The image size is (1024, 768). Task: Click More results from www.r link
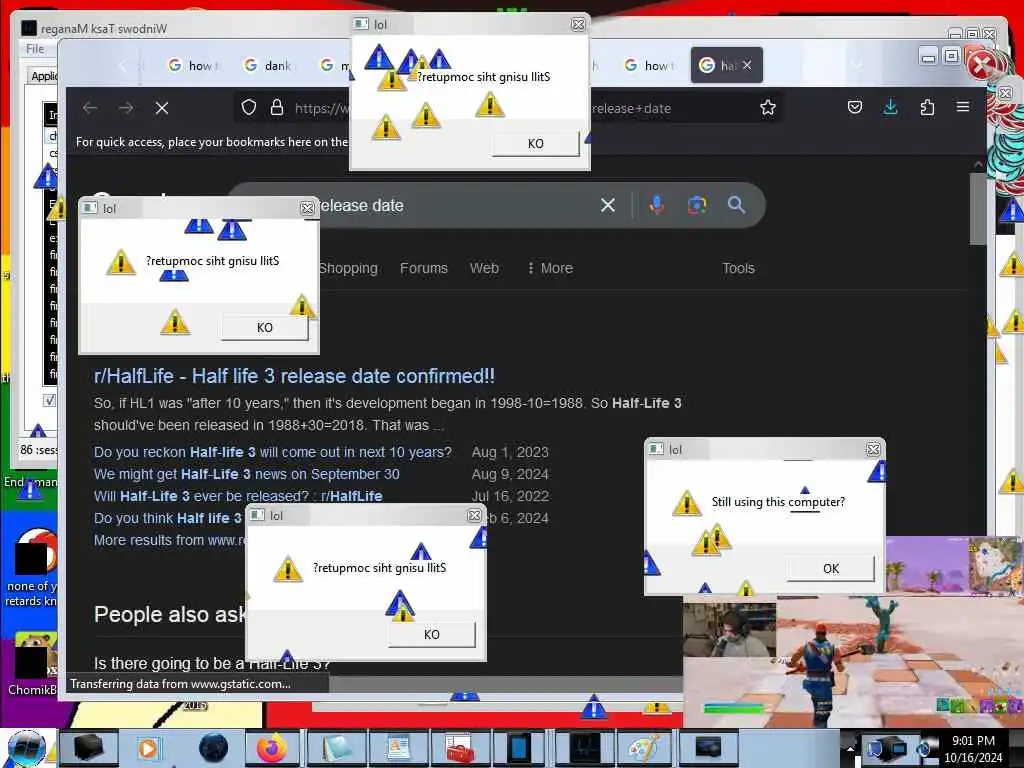pos(170,540)
